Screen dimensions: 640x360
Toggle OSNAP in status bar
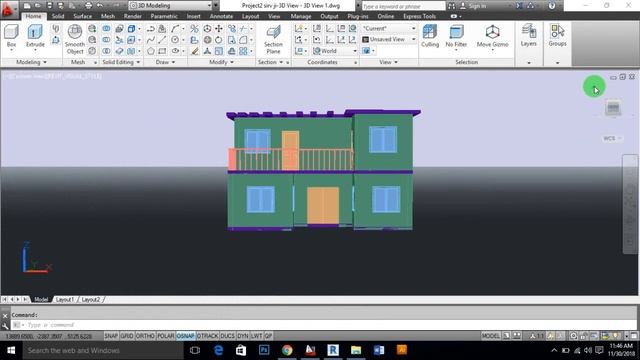(x=186, y=336)
